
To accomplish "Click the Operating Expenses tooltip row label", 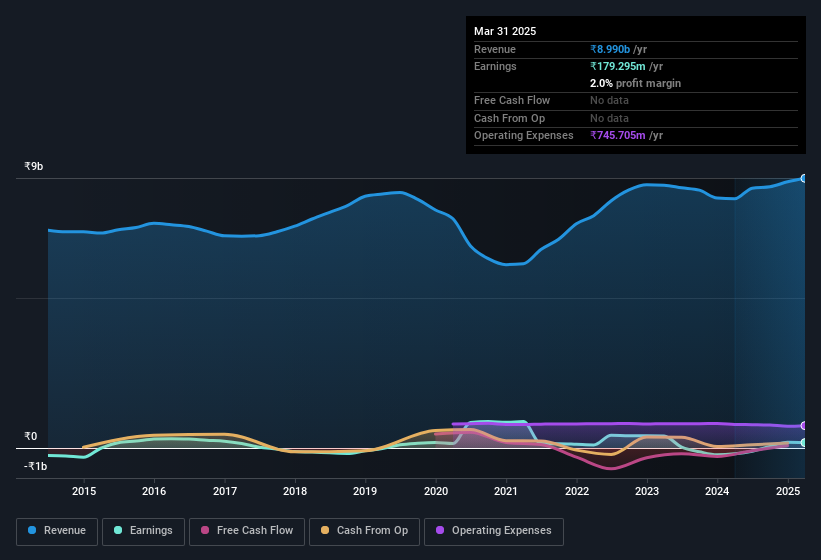I will point(524,135).
